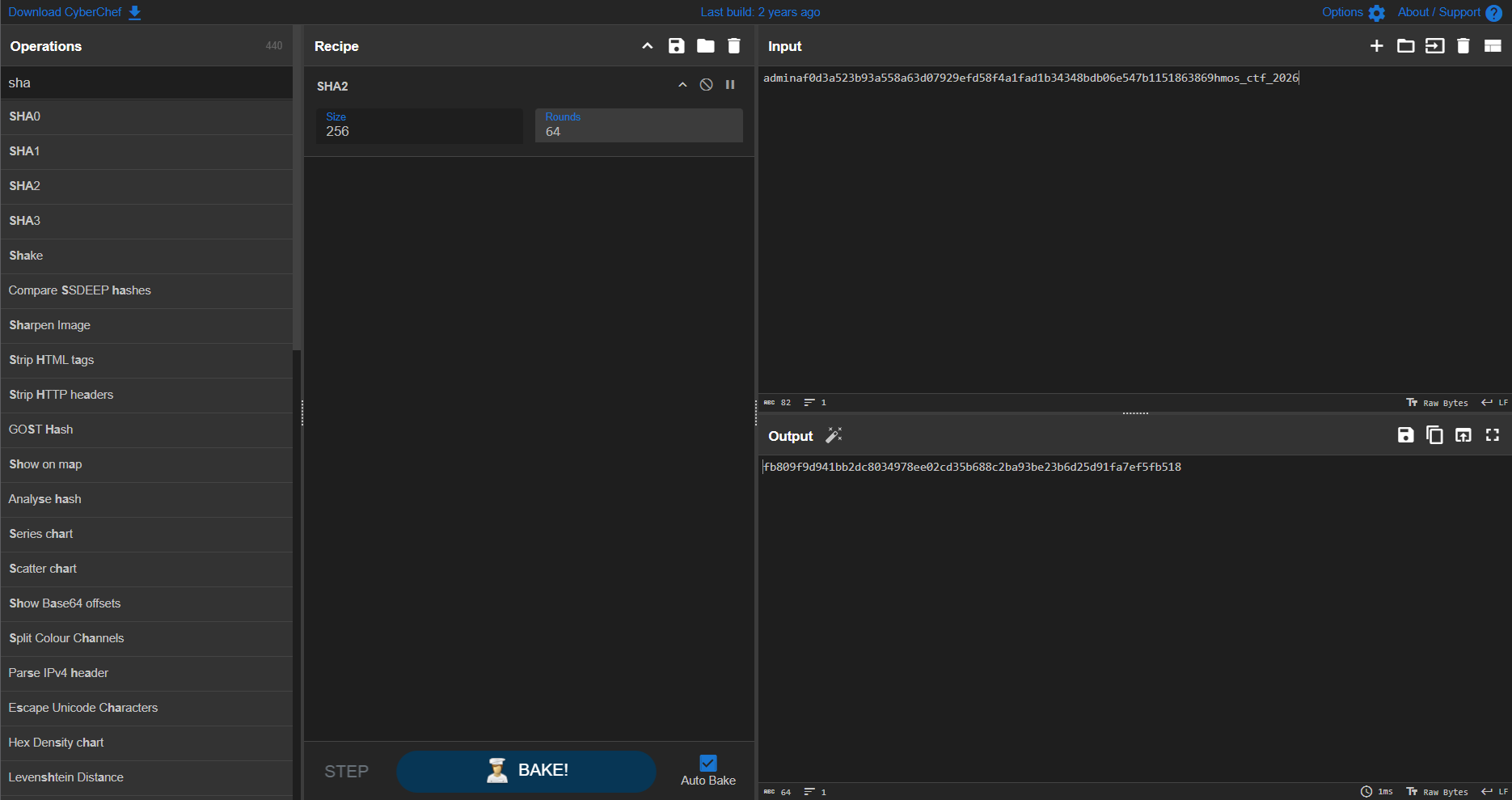
Task: Edit the SHA2 Rounds field
Action: 639,125
